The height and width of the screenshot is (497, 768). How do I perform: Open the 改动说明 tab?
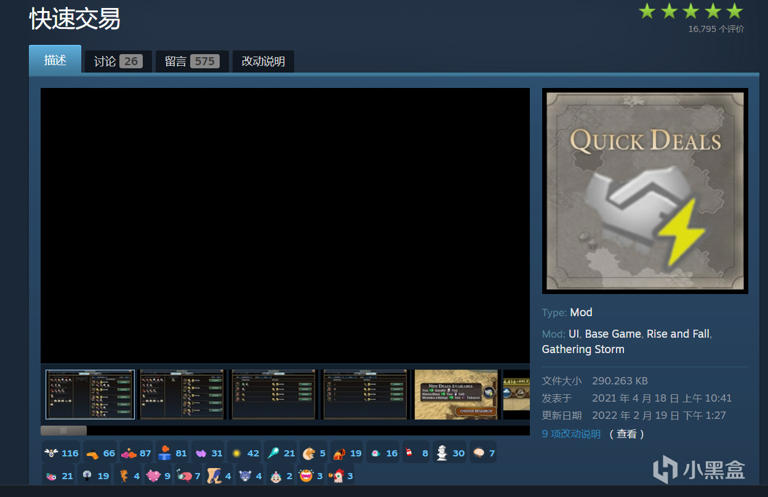(x=264, y=61)
